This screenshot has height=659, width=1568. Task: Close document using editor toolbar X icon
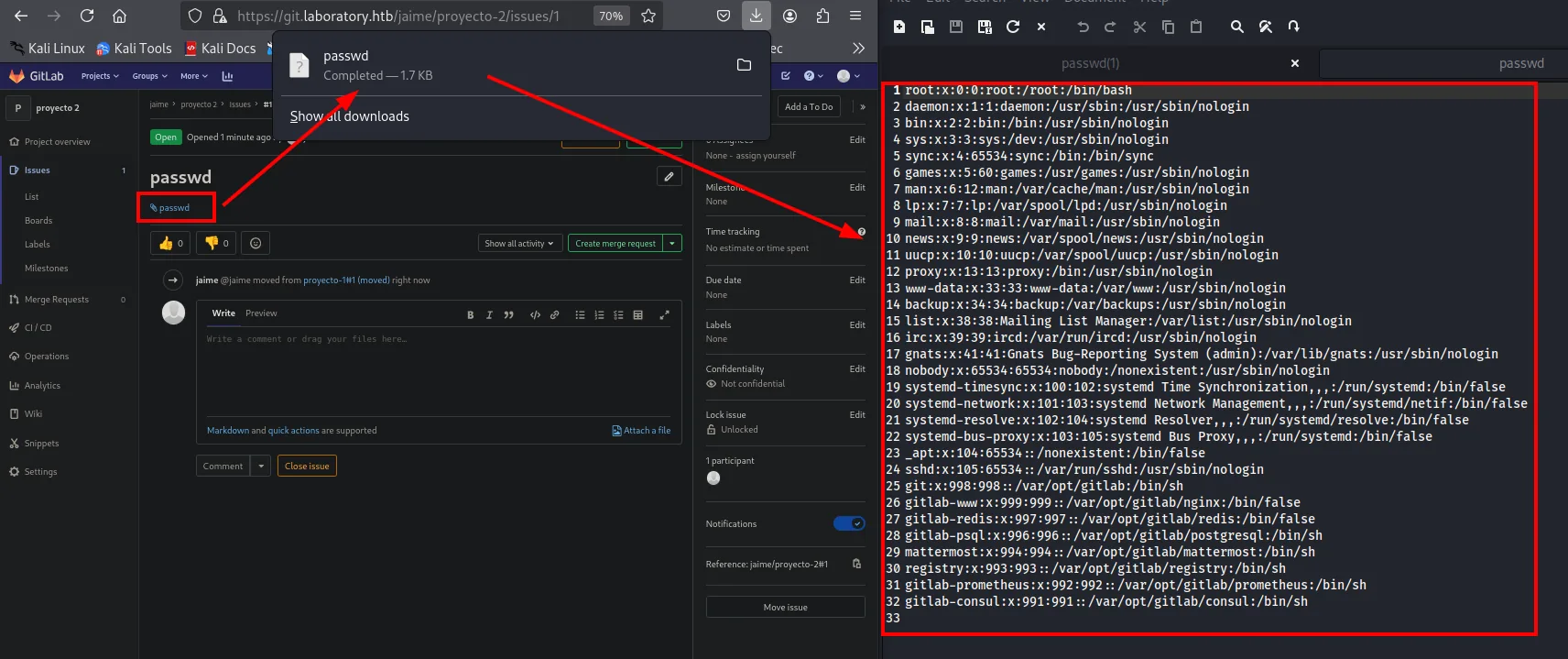click(1041, 27)
